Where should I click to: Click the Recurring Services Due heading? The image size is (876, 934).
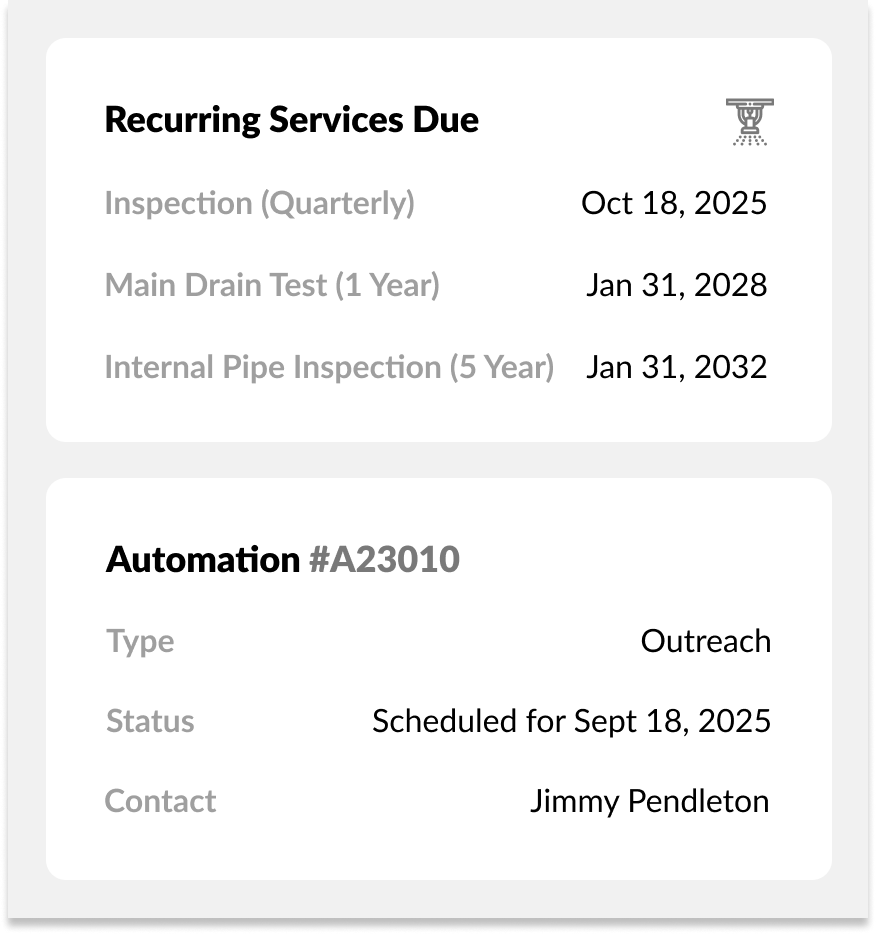[291, 120]
